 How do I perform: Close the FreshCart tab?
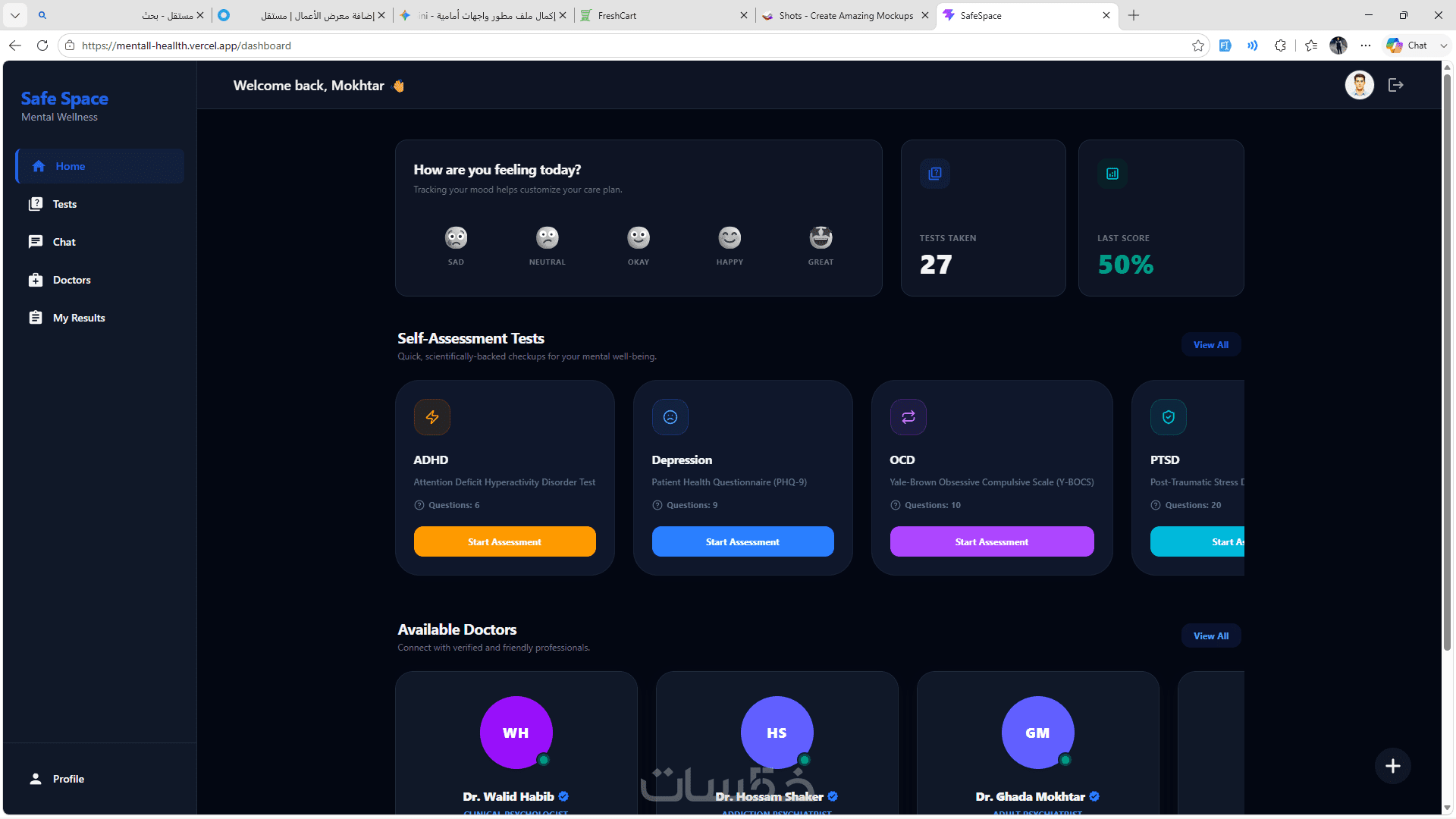click(x=744, y=15)
